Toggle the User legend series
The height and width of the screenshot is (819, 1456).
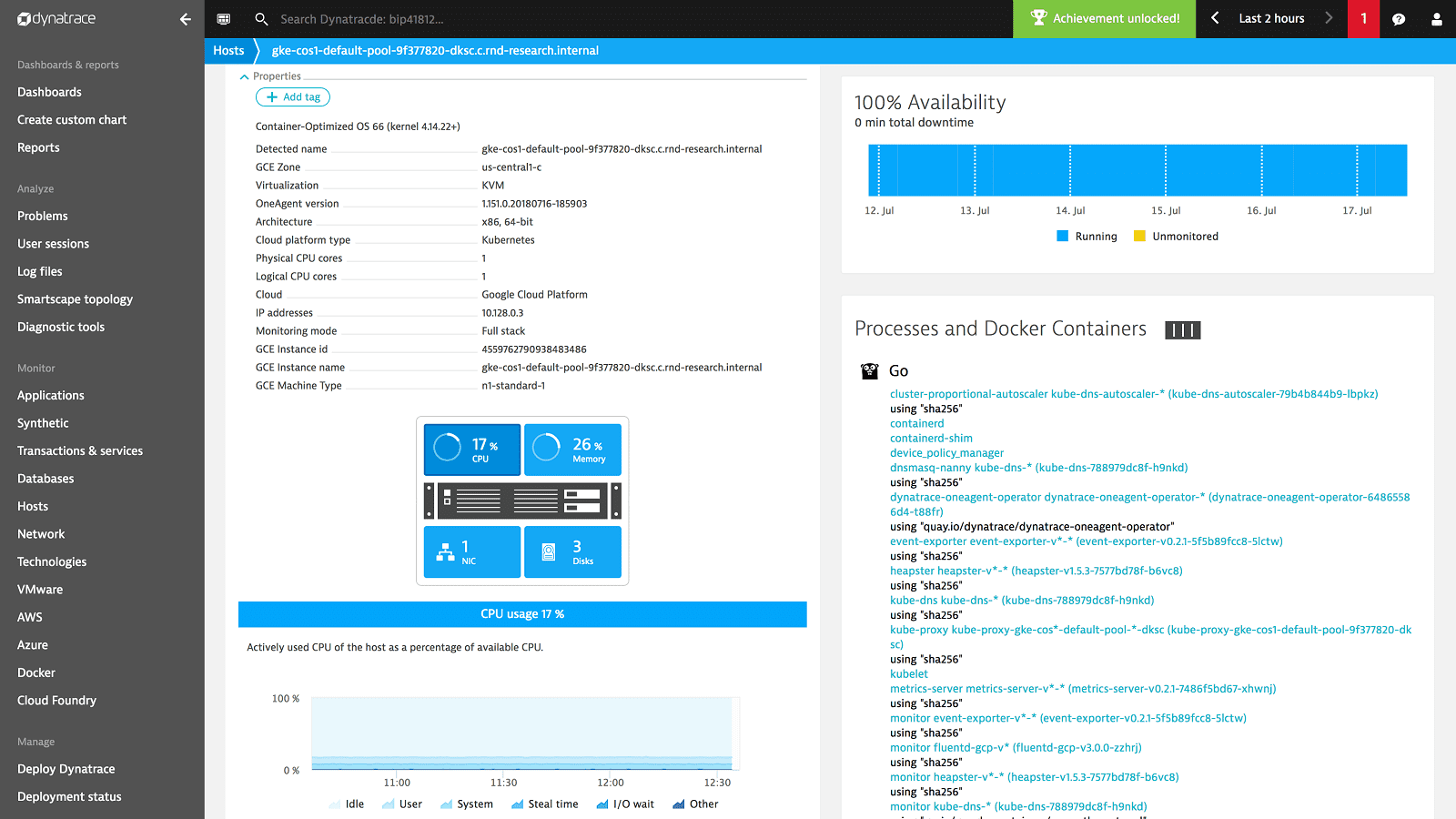coord(401,804)
